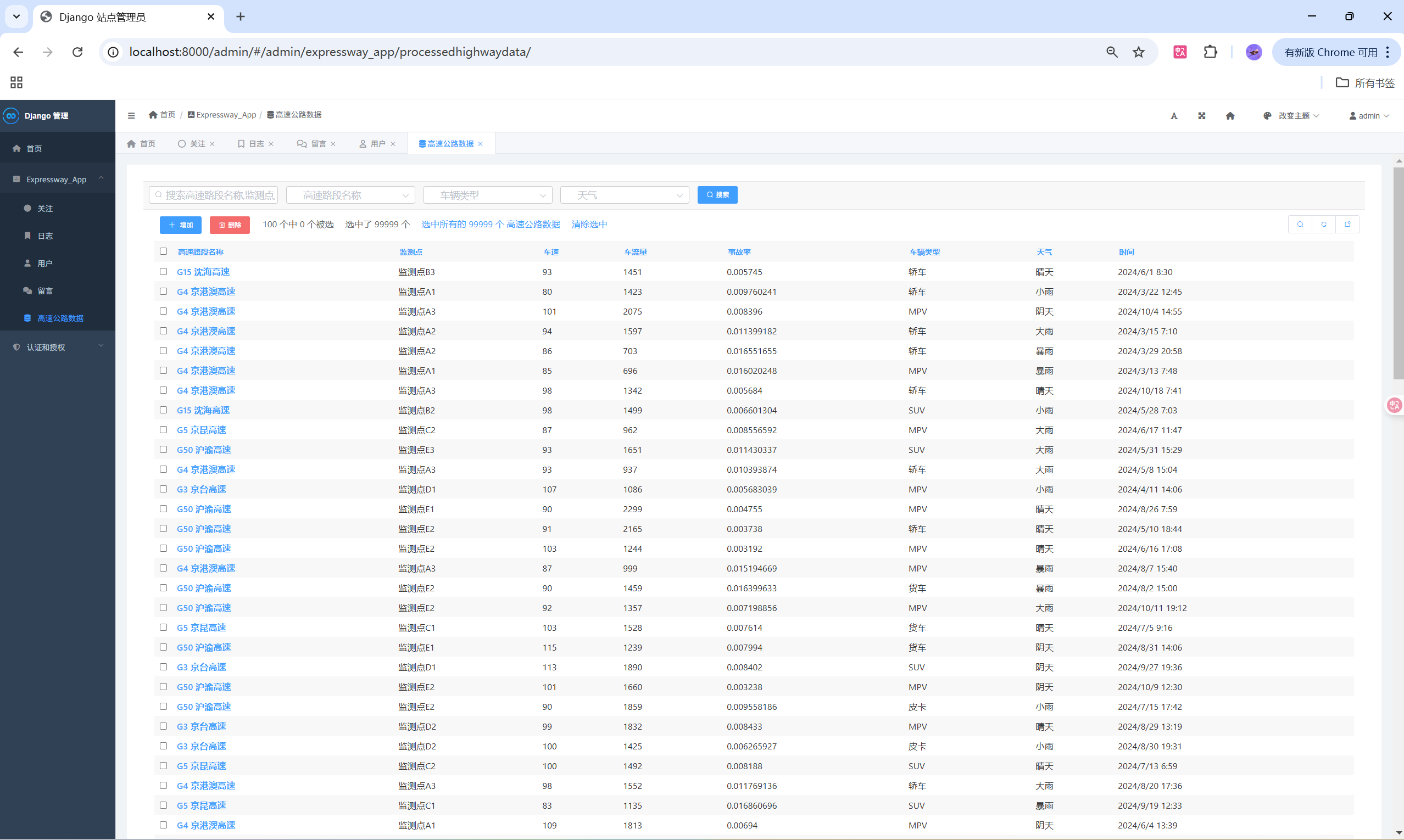Click the open-in-new-tab icon above table
1404x840 pixels.
pyautogui.click(x=1347, y=224)
